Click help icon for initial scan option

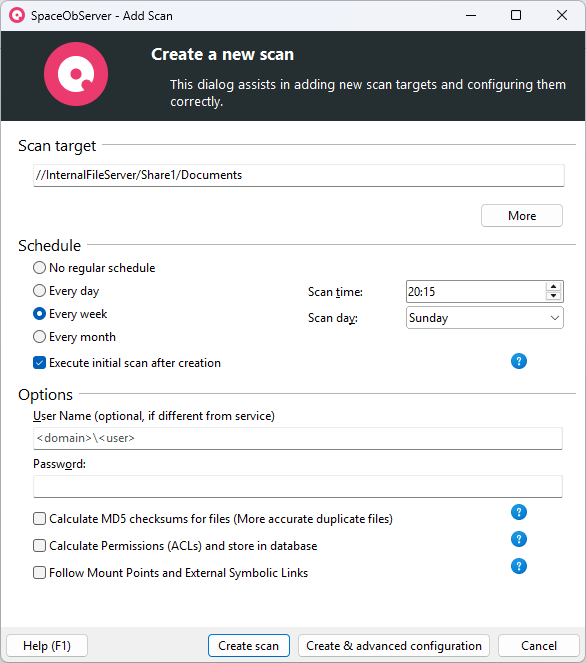point(519,361)
